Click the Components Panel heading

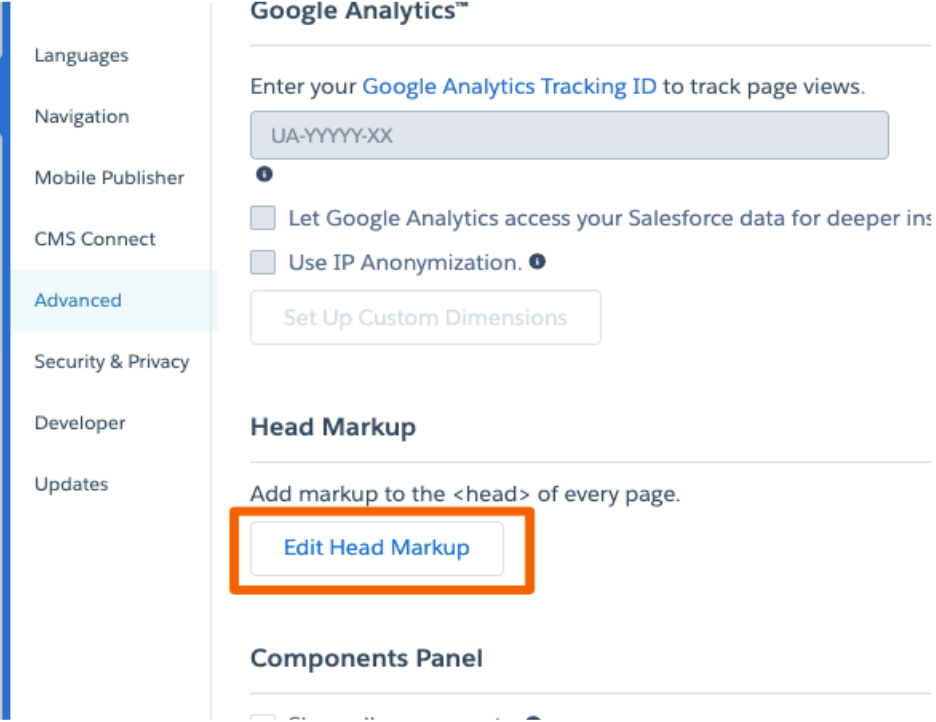point(367,658)
